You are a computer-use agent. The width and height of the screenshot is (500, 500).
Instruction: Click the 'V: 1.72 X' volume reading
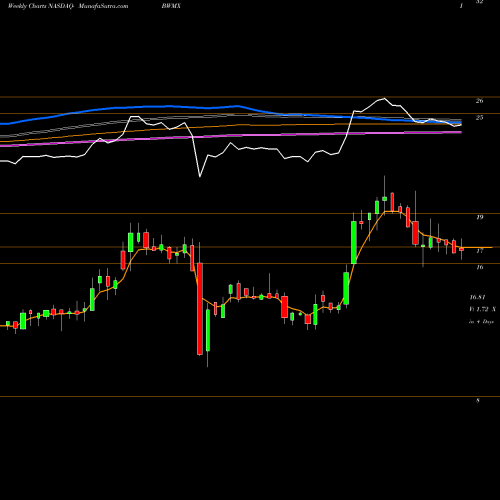click(x=482, y=309)
